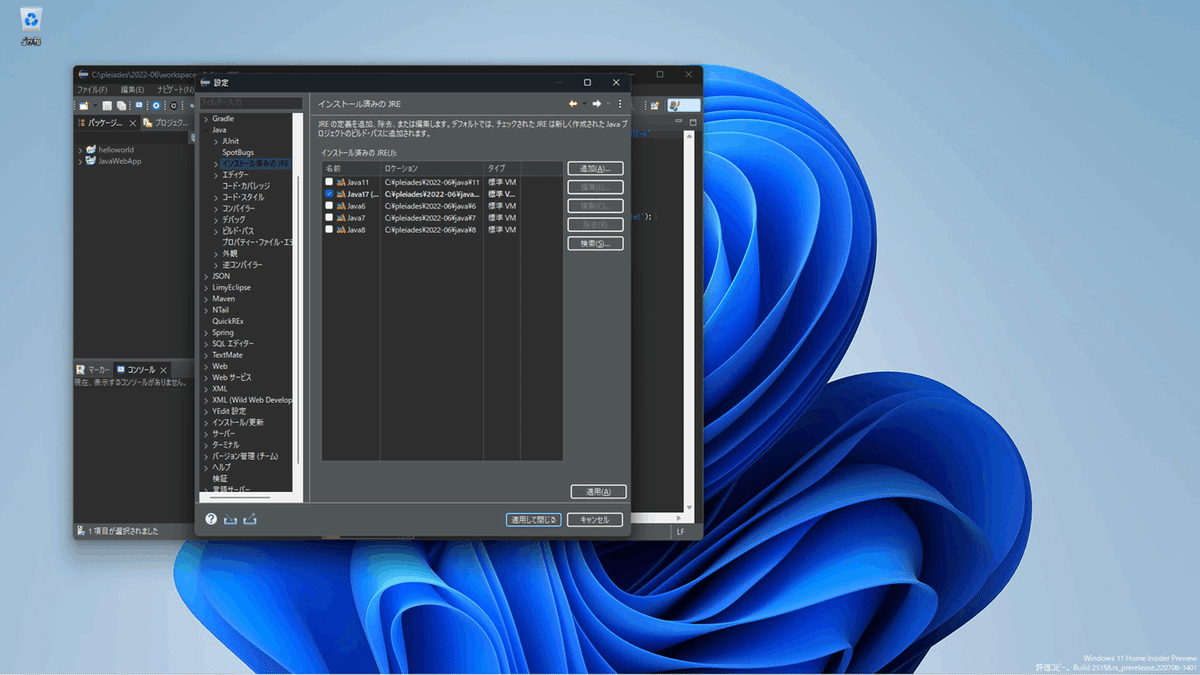Select SpotBugs in the preferences tree
This screenshot has height=675, width=1200.
click(x=238, y=152)
